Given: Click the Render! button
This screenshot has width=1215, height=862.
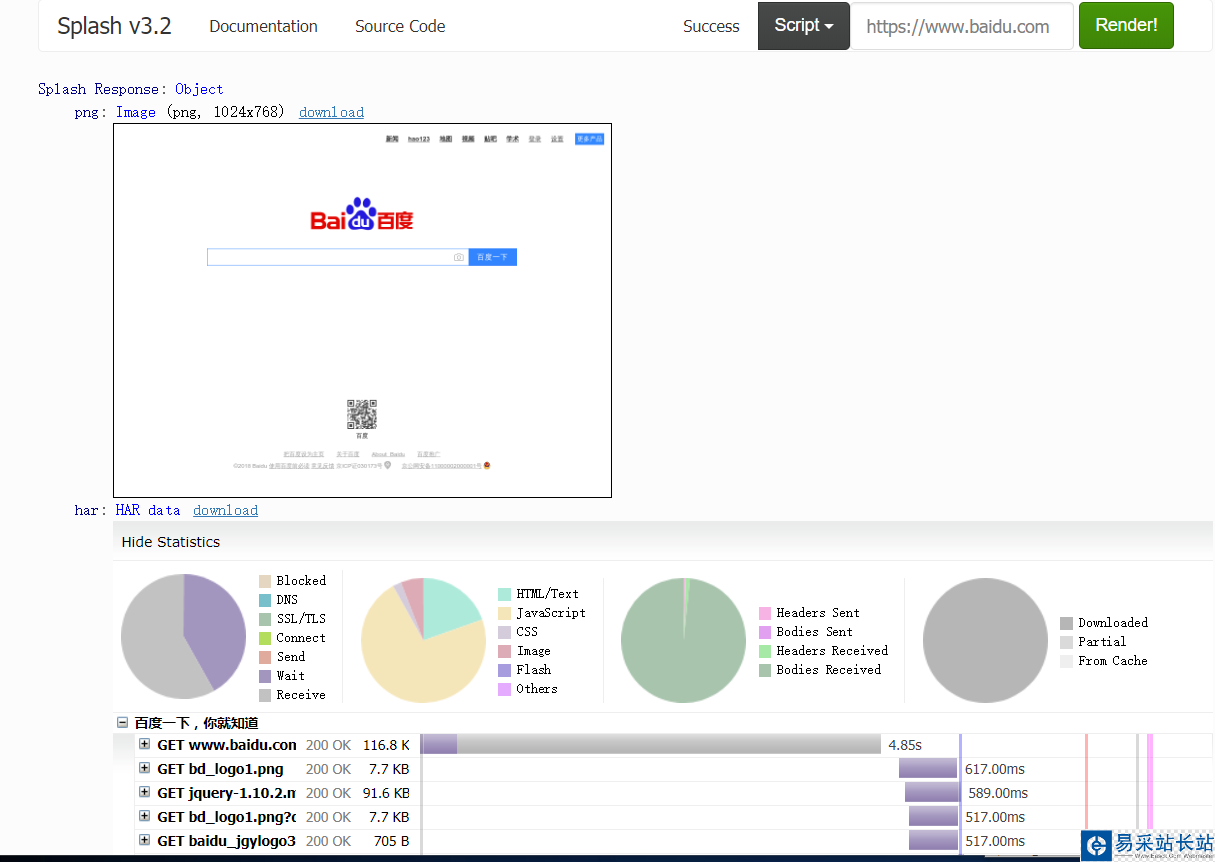Looking at the screenshot, I should [1126, 26].
